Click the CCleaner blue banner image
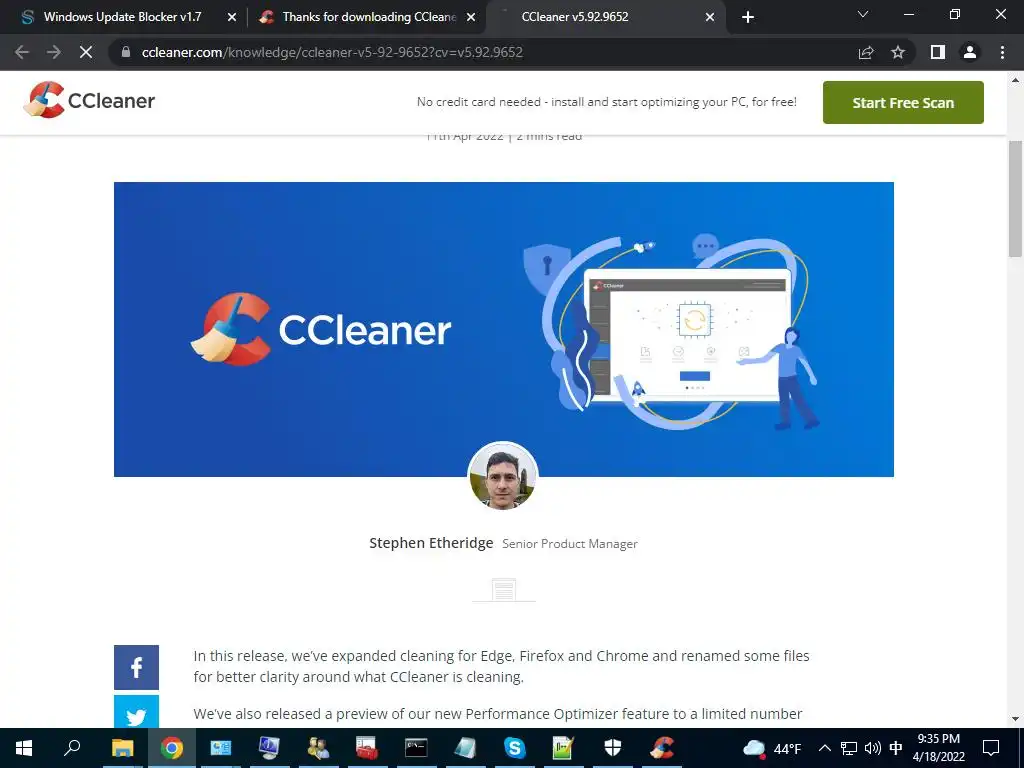Viewport: 1024px width, 768px height. [504, 329]
